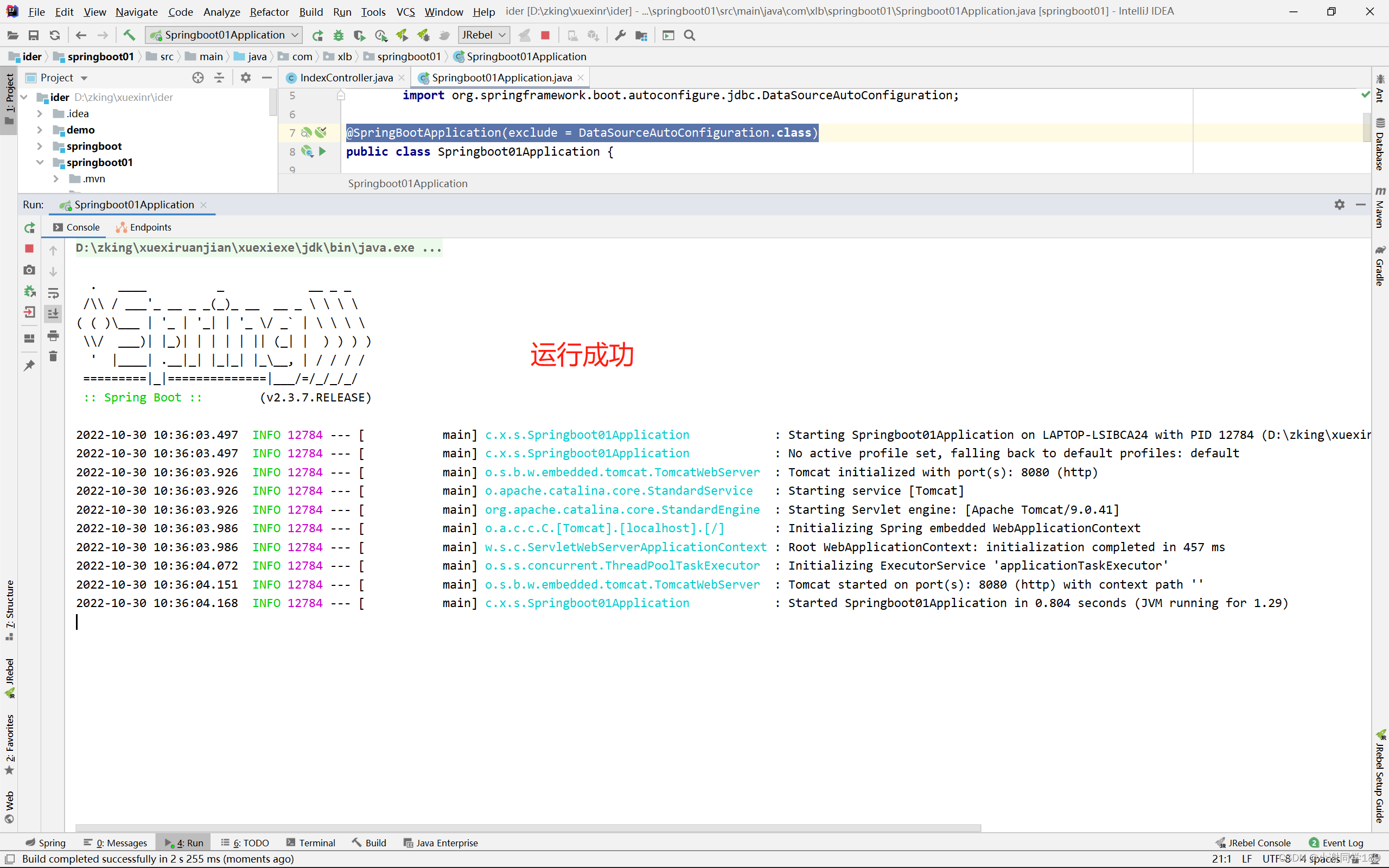Open the 6: TODO tool window
Image resolution: width=1389 pixels, height=868 pixels.
tap(245, 843)
